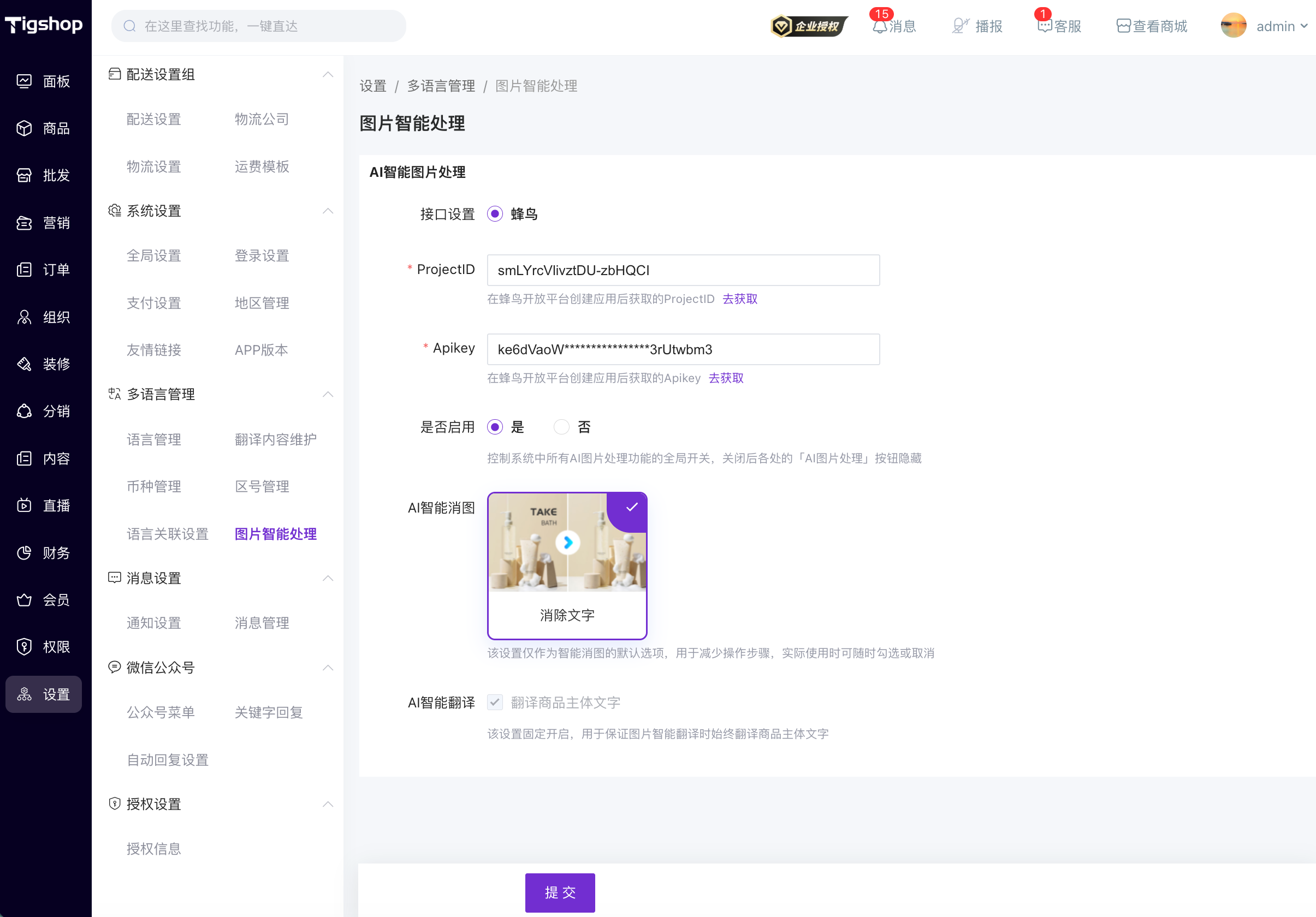
Task: Open the admin account dropdown arrow
Action: pyautogui.click(x=1304, y=26)
